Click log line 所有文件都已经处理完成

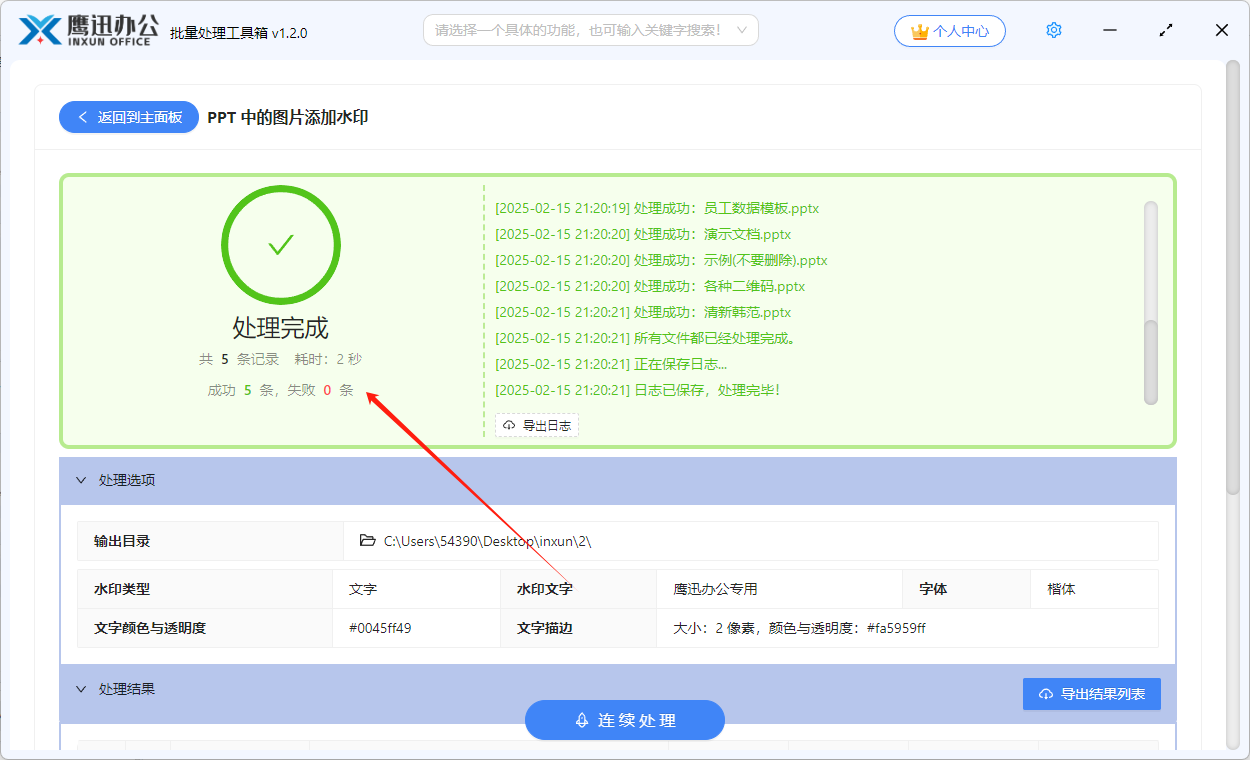click(646, 339)
